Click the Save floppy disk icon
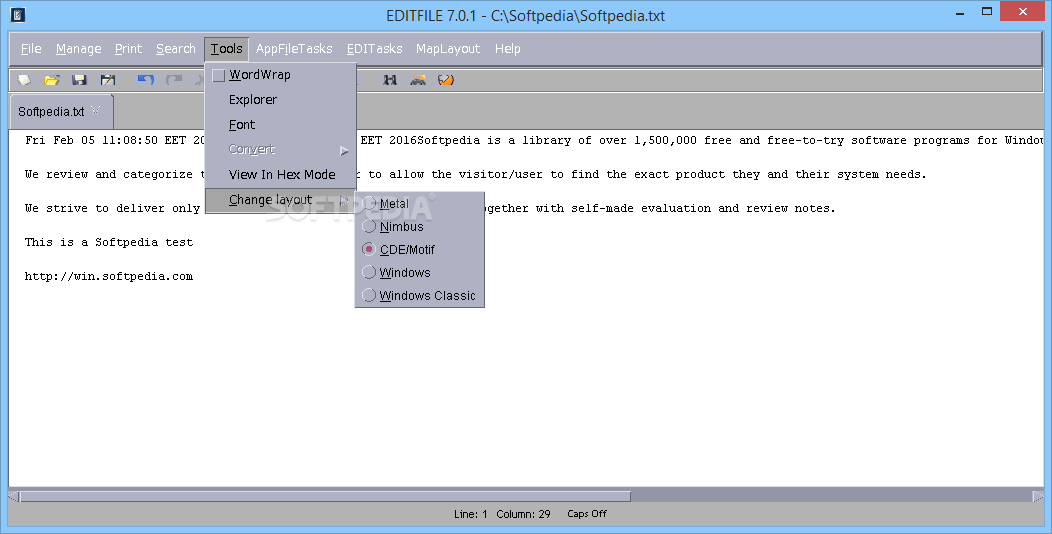This screenshot has height=534, width=1052. 79,80
